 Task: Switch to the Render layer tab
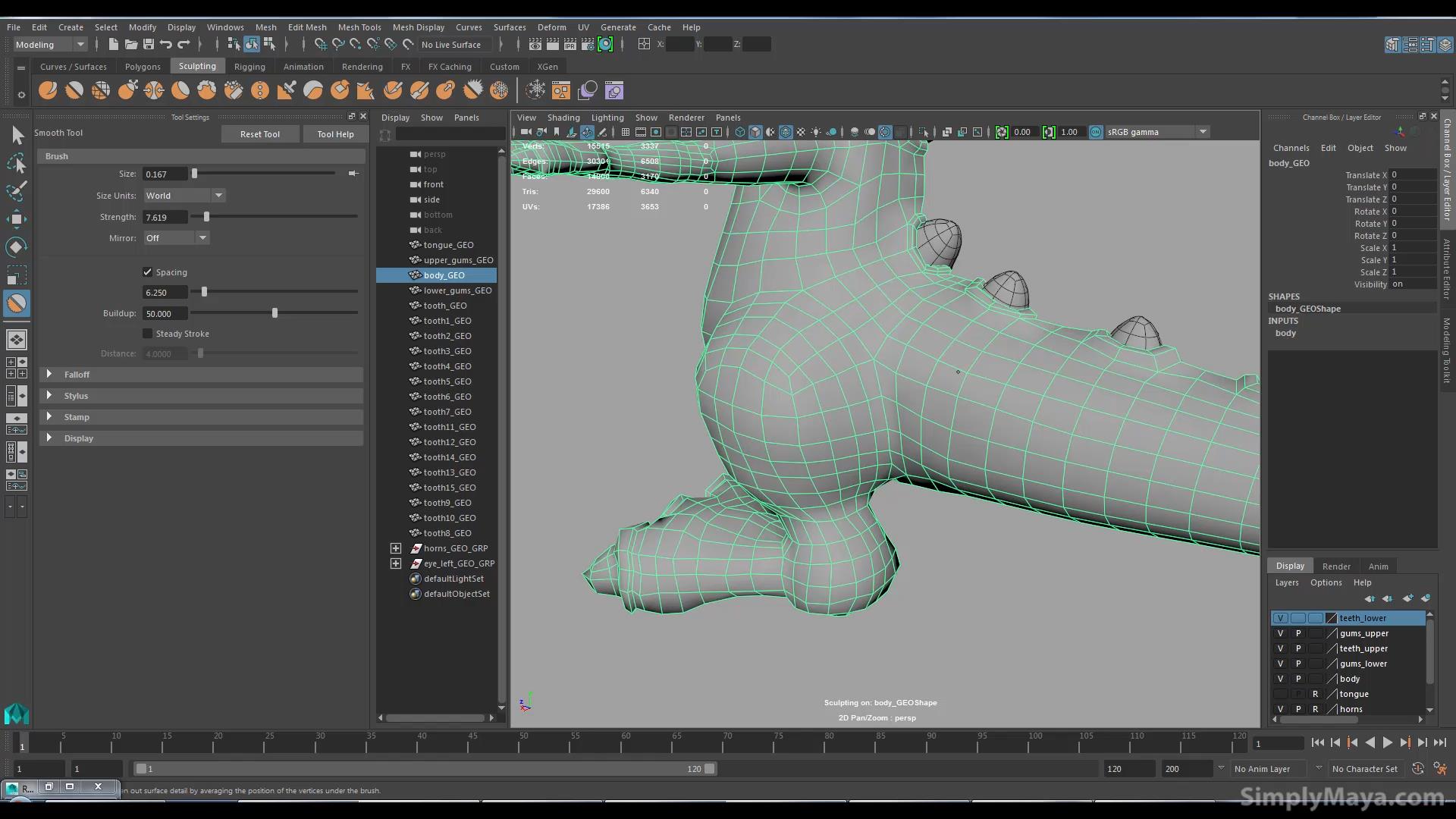[x=1336, y=566]
